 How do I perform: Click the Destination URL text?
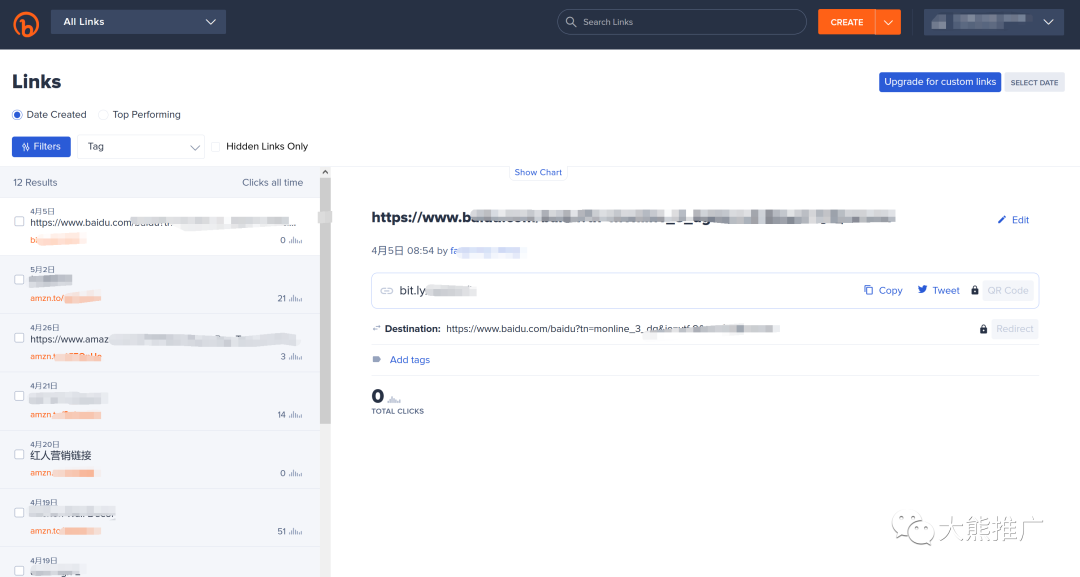612,329
